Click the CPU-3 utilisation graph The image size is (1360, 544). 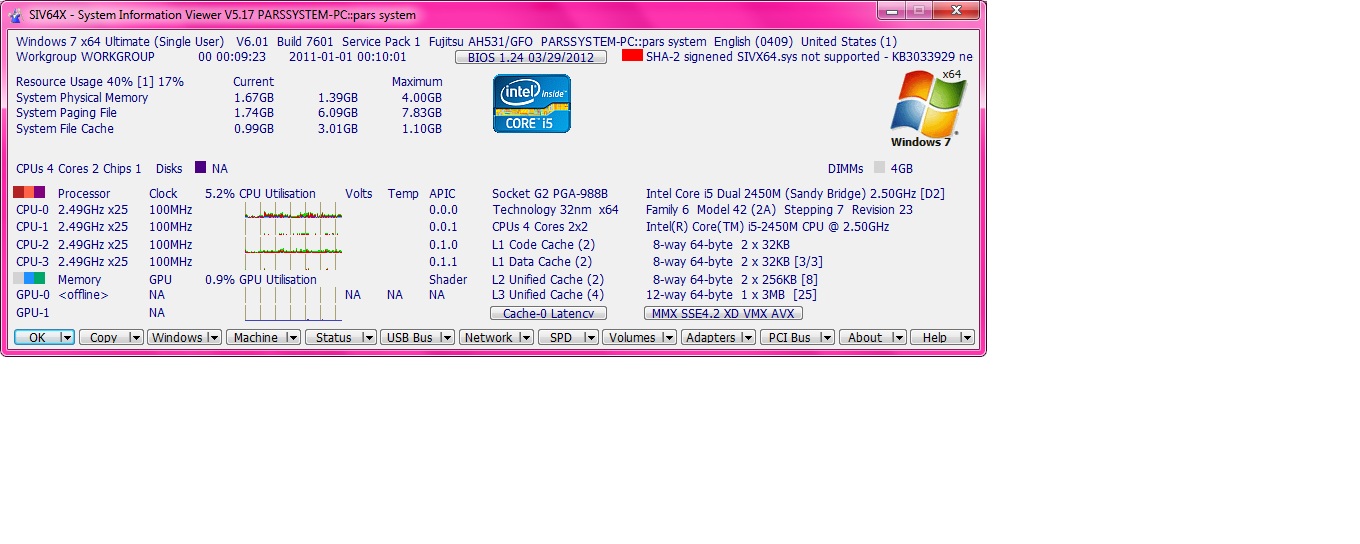click(x=293, y=261)
